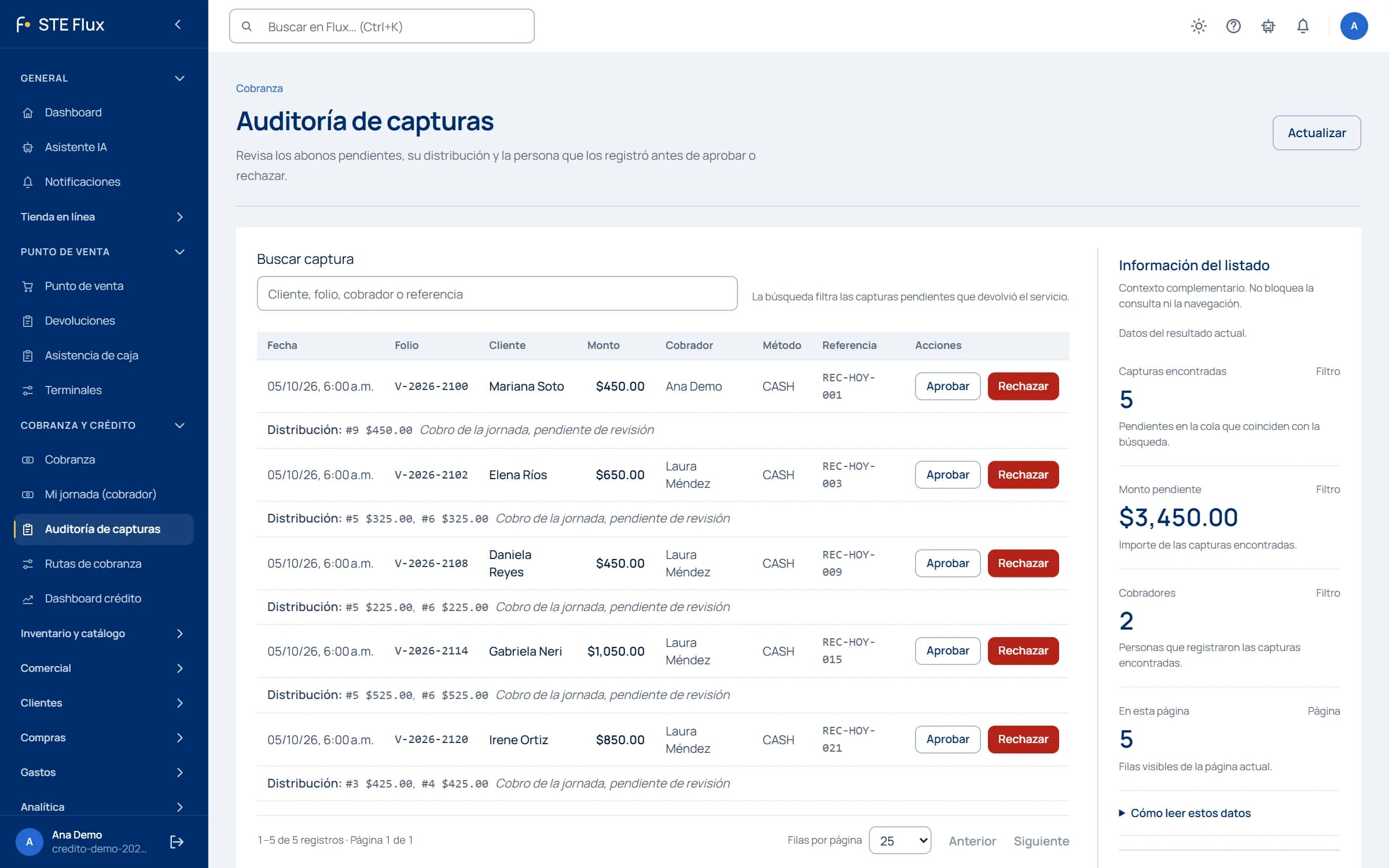
Task: Open user avatar menu in top bar
Action: click(x=1354, y=26)
